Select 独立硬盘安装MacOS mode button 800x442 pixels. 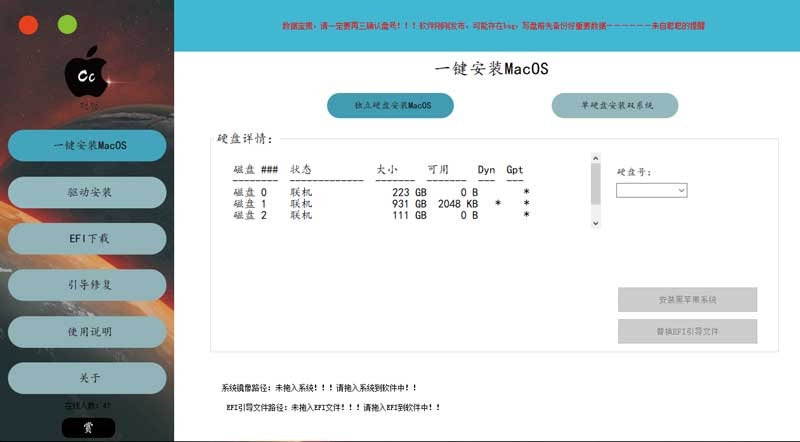tap(390, 106)
